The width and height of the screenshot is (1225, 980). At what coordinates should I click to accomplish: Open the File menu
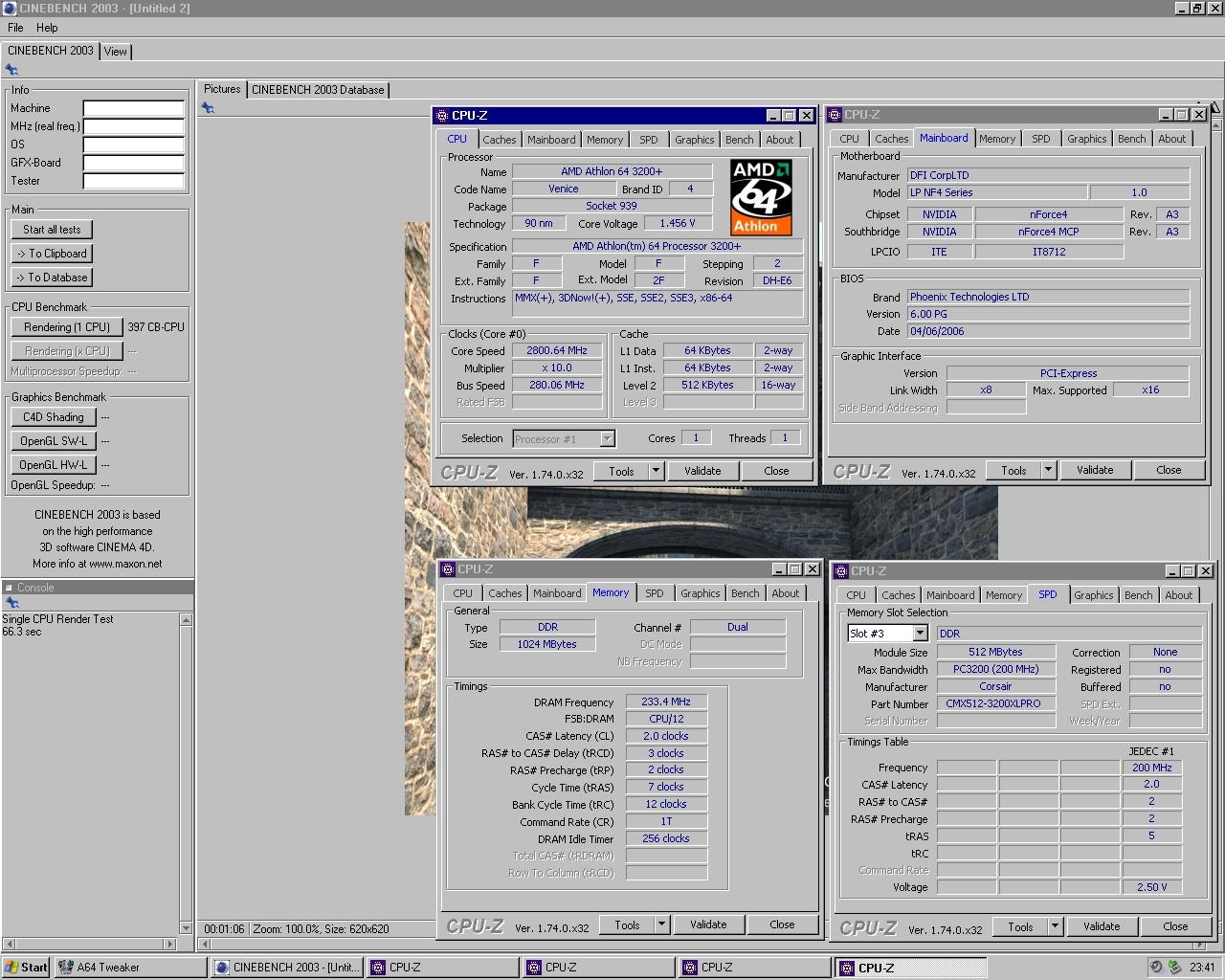[x=15, y=28]
